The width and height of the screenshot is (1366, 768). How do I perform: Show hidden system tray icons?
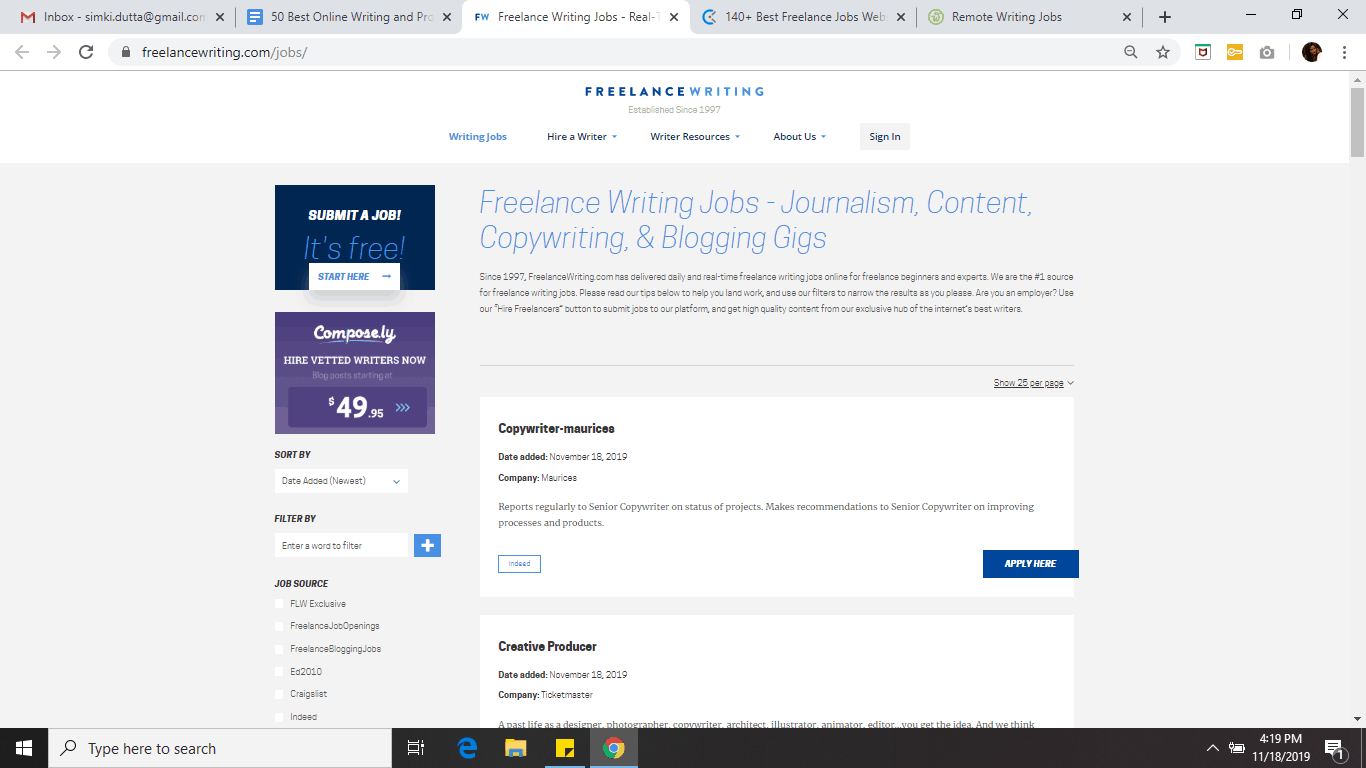[x=1212, y=748]
